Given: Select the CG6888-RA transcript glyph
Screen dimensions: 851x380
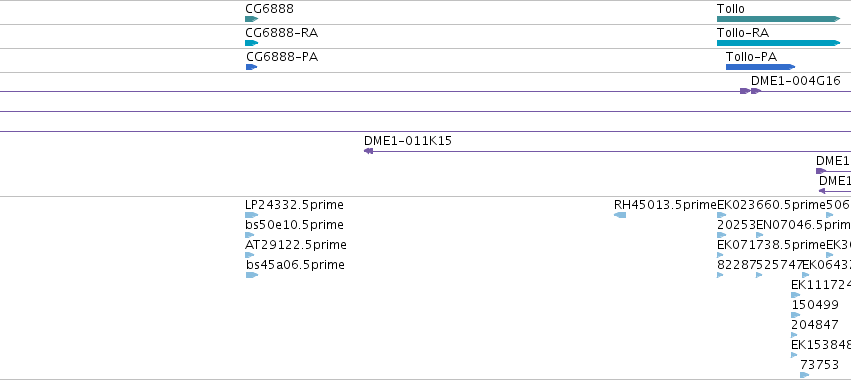Looking at the screenshot, I should pyautogui.click(x=251, y=43).
